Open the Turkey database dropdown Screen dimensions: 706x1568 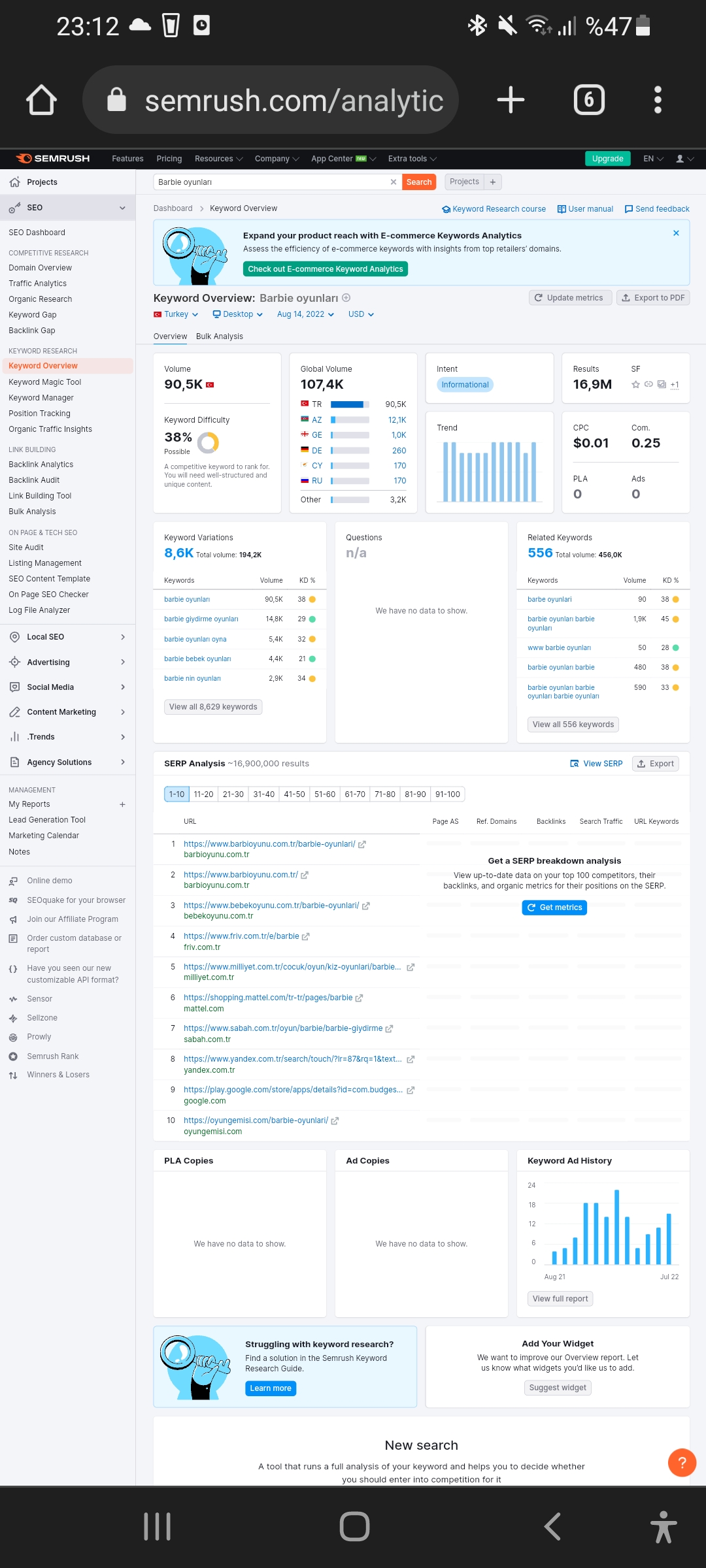176,314
